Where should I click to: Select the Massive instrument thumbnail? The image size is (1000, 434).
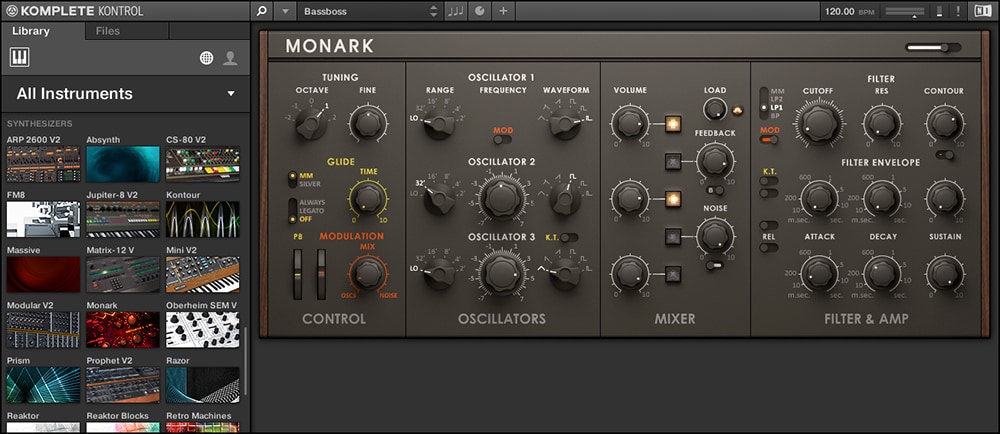tap(43, 274)
